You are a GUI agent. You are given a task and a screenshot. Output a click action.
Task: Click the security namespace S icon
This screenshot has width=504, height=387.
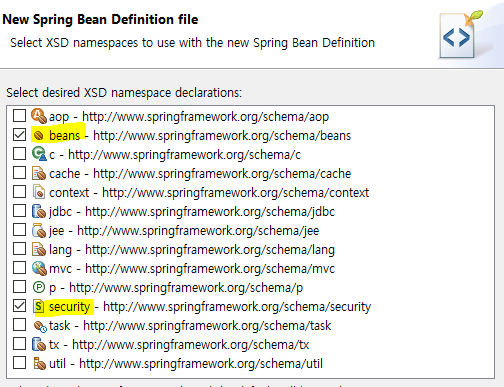(x=39, y=306)
